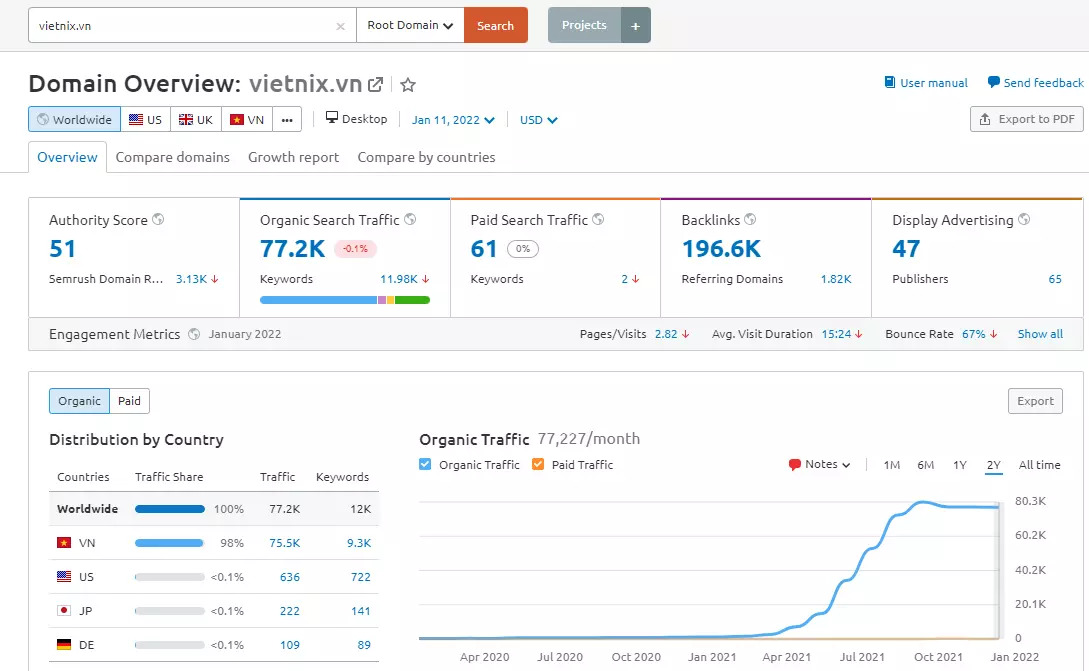Click Semrush Domain Rank 3.13K value
This screenshot has width=1089, height=671.
(x=191, y=279)
